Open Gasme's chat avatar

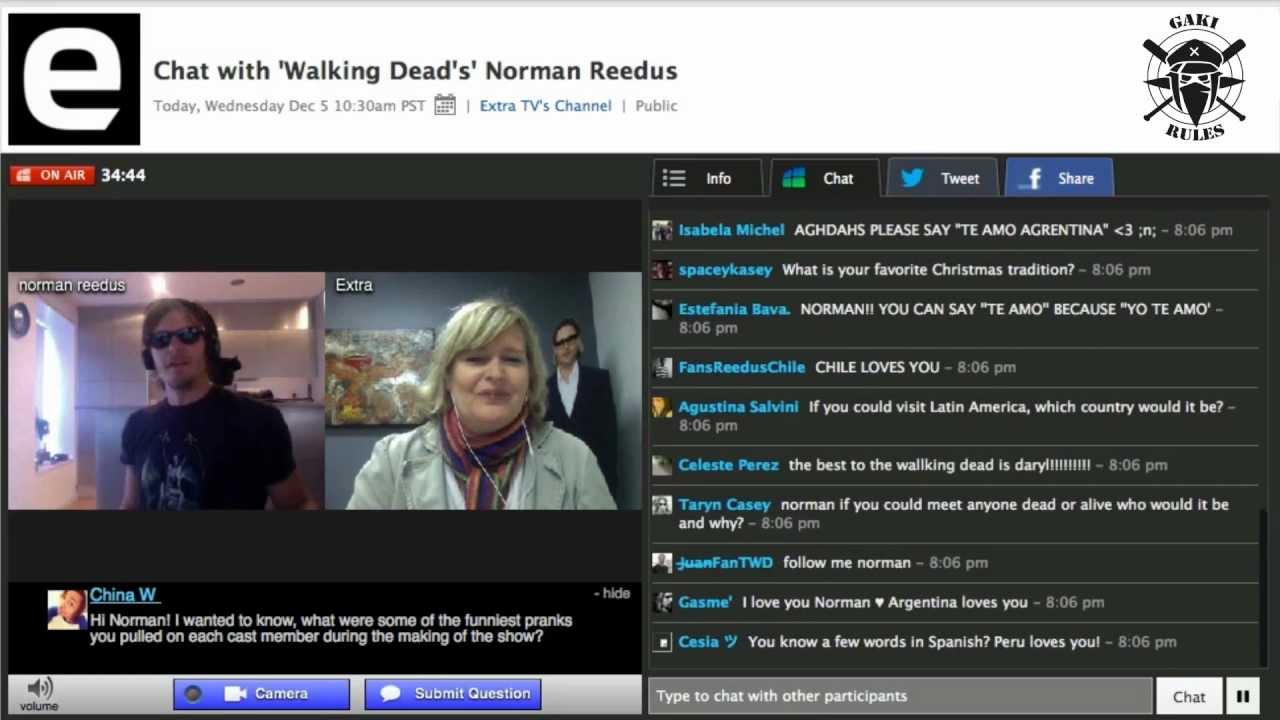(x=662, y=602)
